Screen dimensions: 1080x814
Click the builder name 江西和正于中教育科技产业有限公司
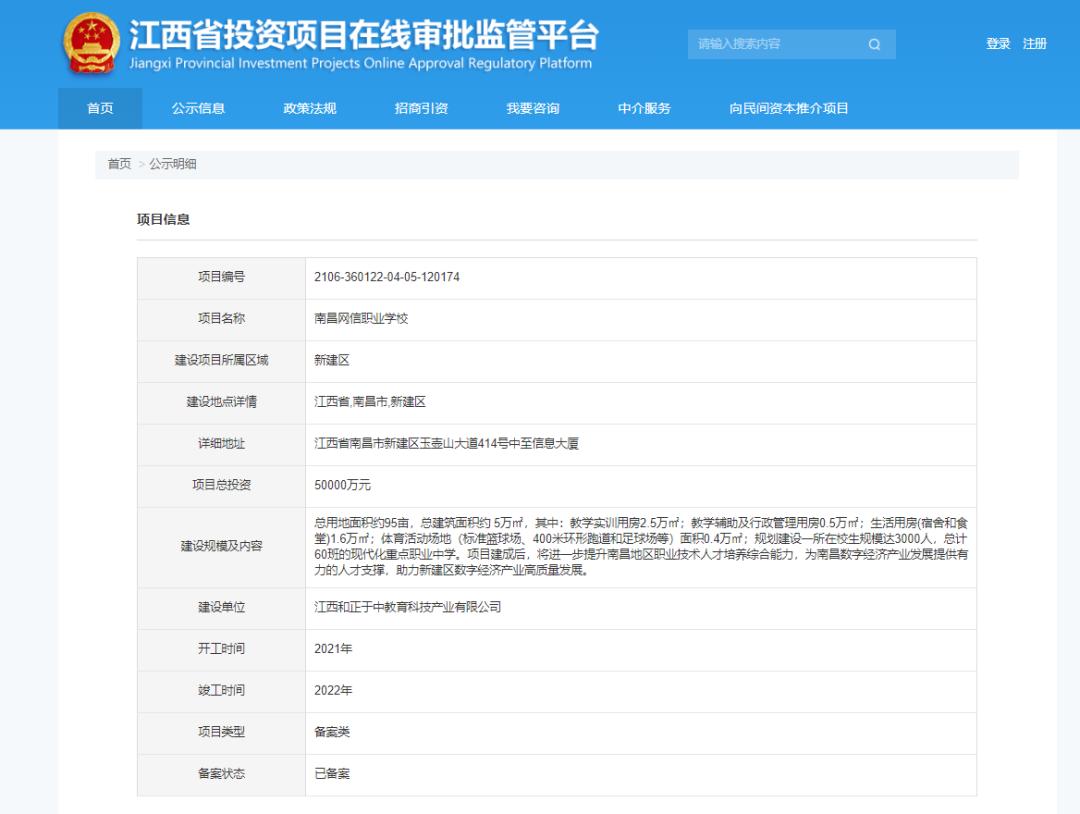point(407,607)
